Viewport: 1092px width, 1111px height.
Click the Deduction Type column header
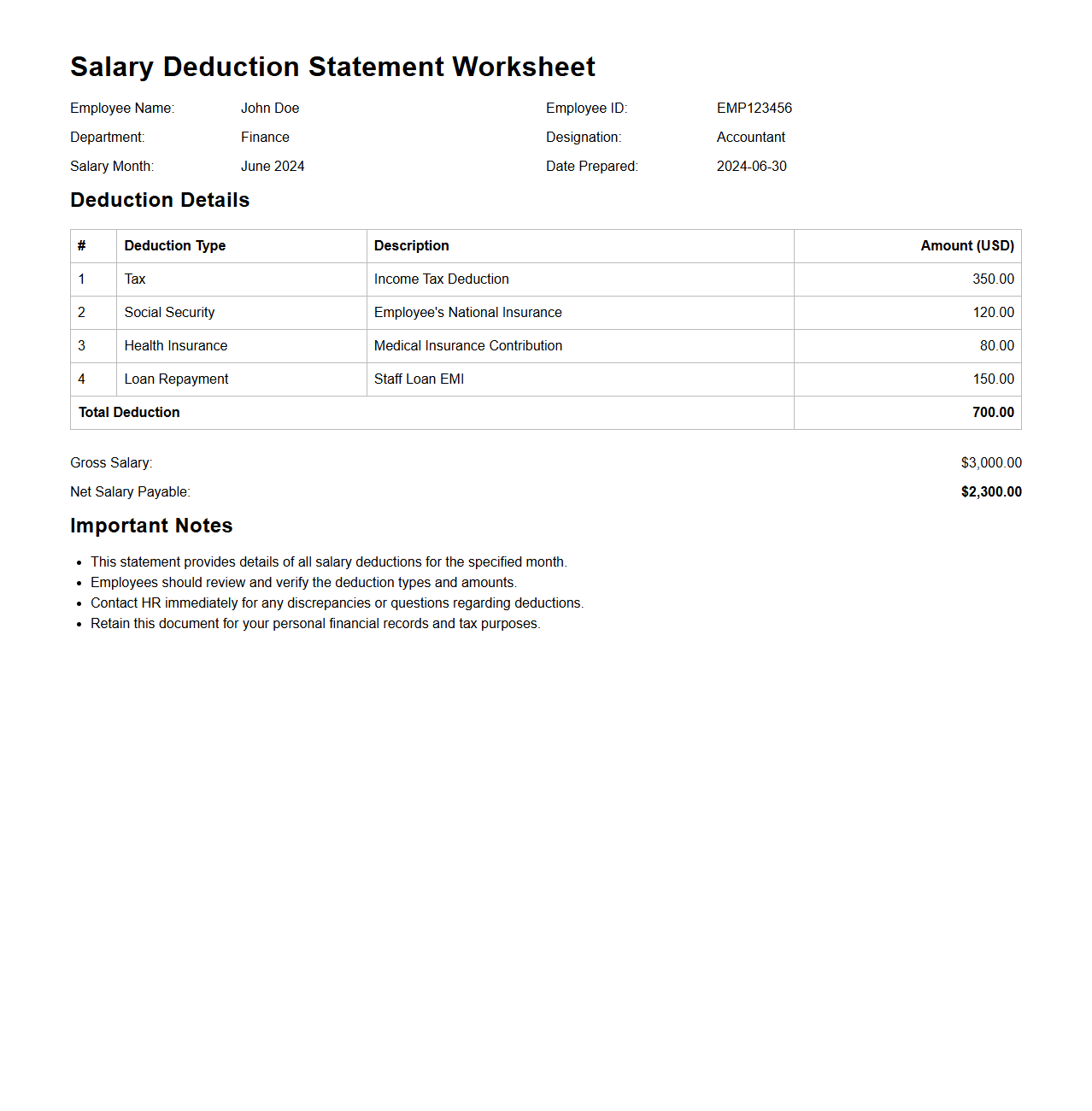point(175,246)
